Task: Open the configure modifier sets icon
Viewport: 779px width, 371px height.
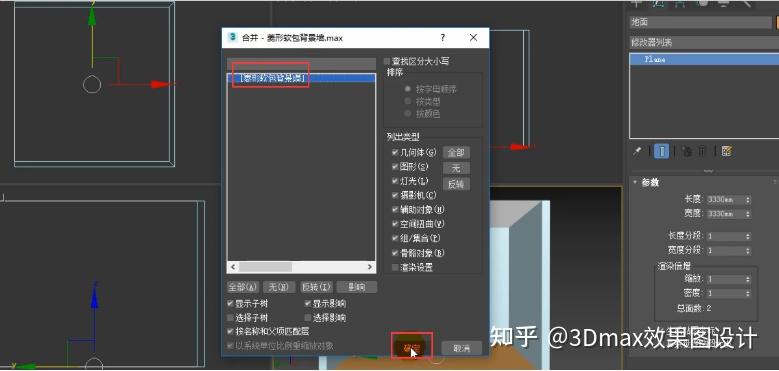Action: [727, 151]
